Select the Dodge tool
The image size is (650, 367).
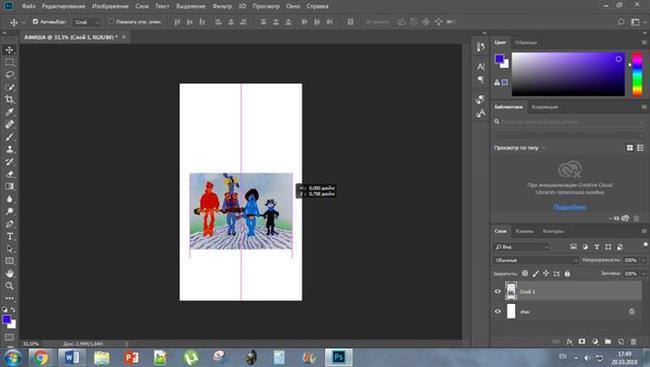click(9, 211)
